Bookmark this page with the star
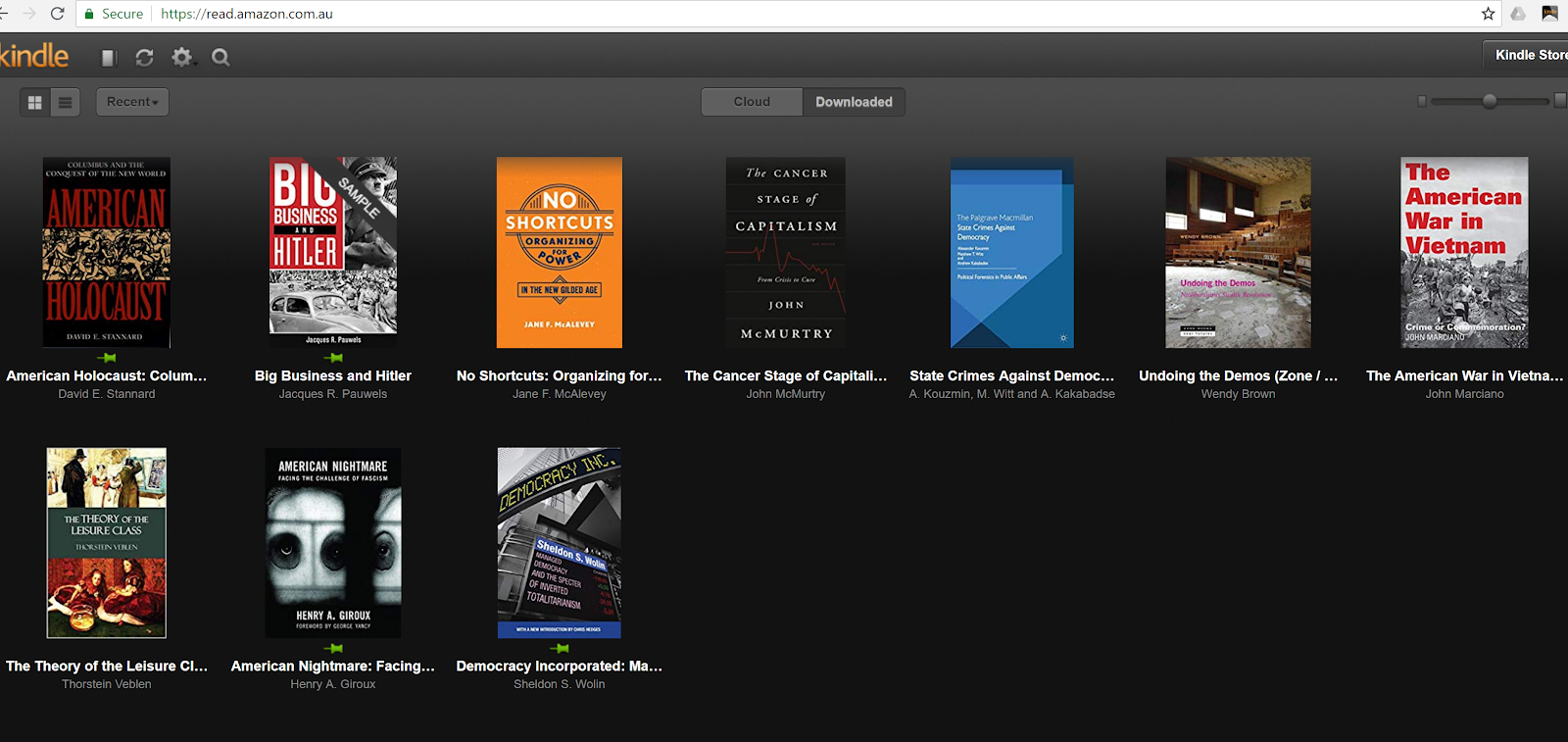 click(x=1488, y=14)
